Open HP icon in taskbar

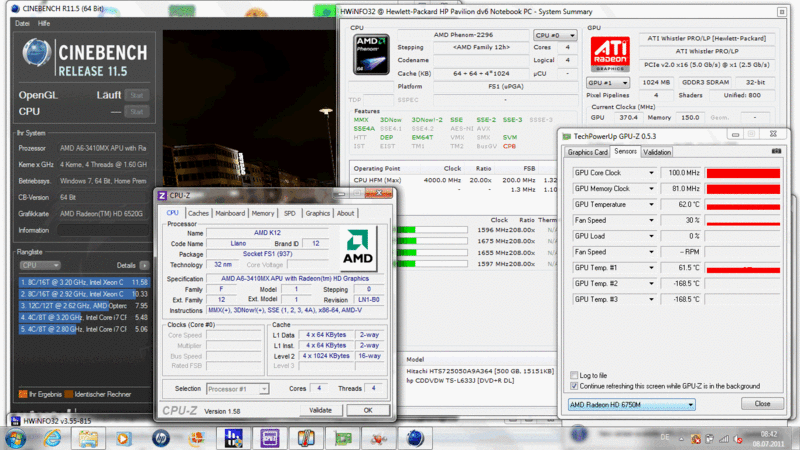(x=160, y=438)
